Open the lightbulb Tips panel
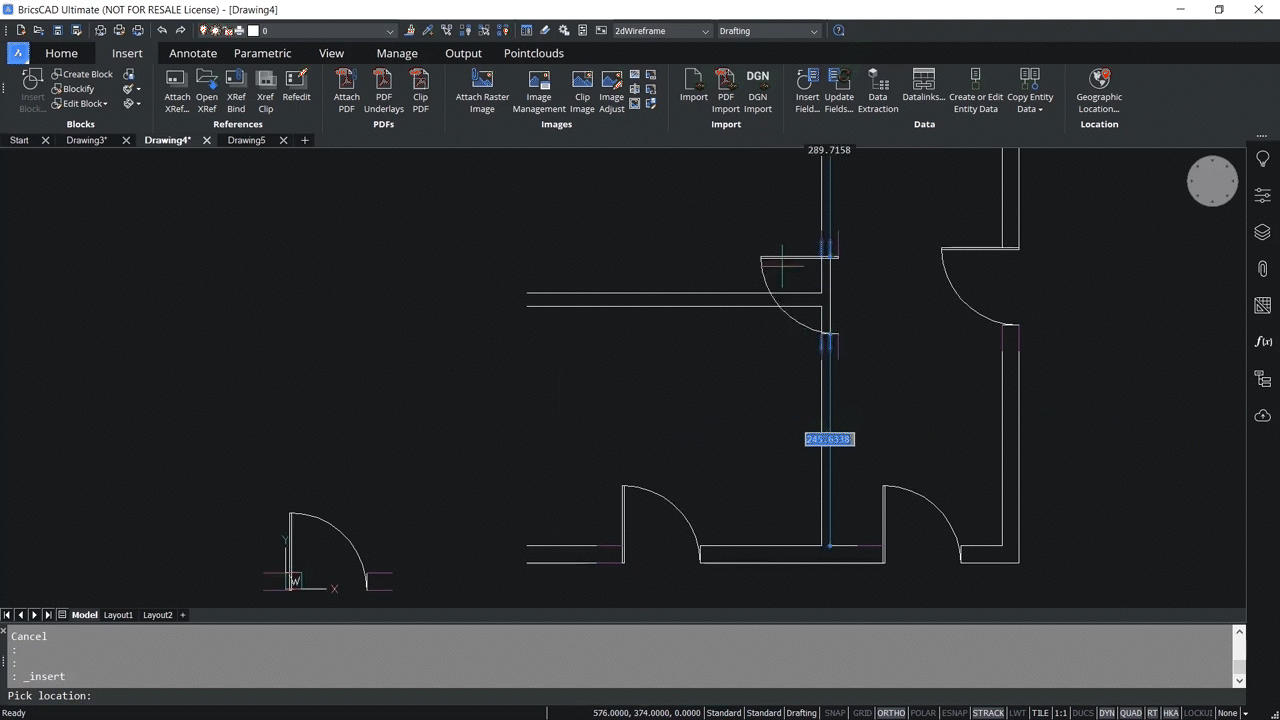This screenshot has height=720, width=1280. pyautogui.click(x=1263, y=159)
